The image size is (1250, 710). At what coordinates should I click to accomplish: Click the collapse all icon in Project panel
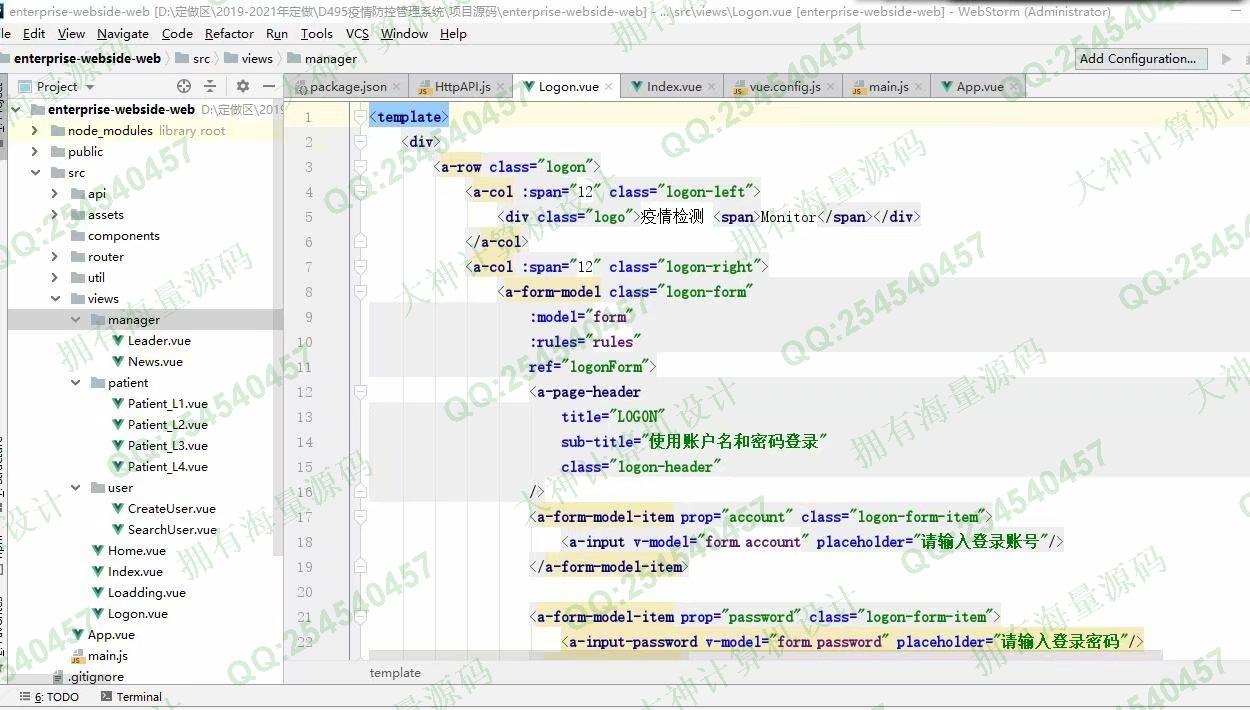(x=210, y=87)
